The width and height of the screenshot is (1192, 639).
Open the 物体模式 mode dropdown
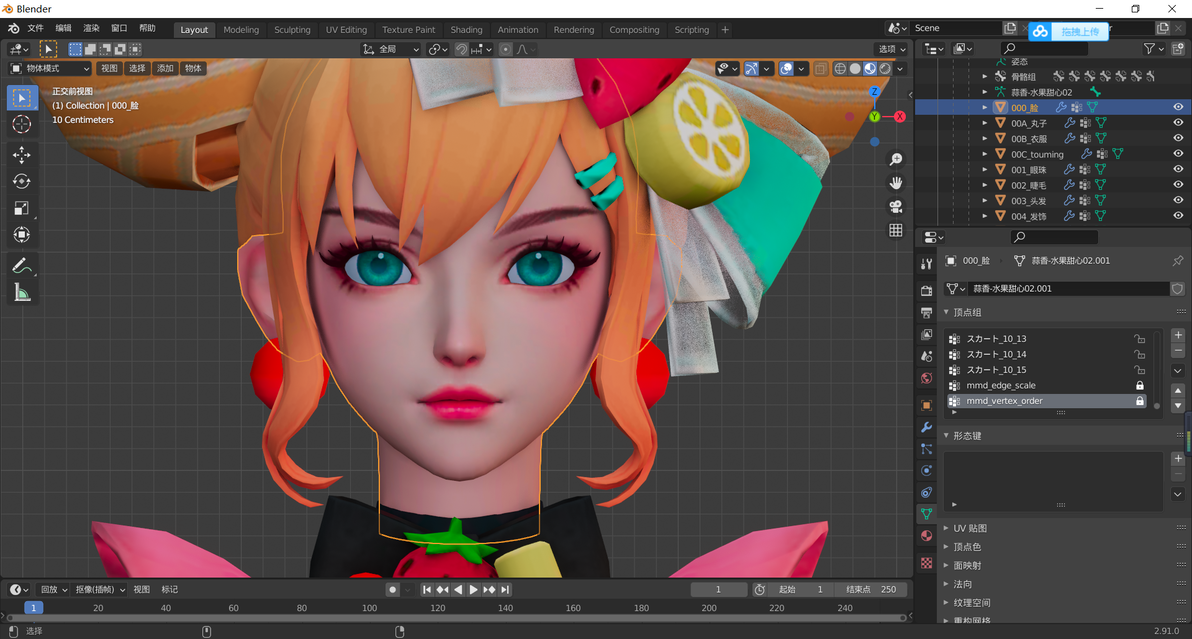[50, 68]
